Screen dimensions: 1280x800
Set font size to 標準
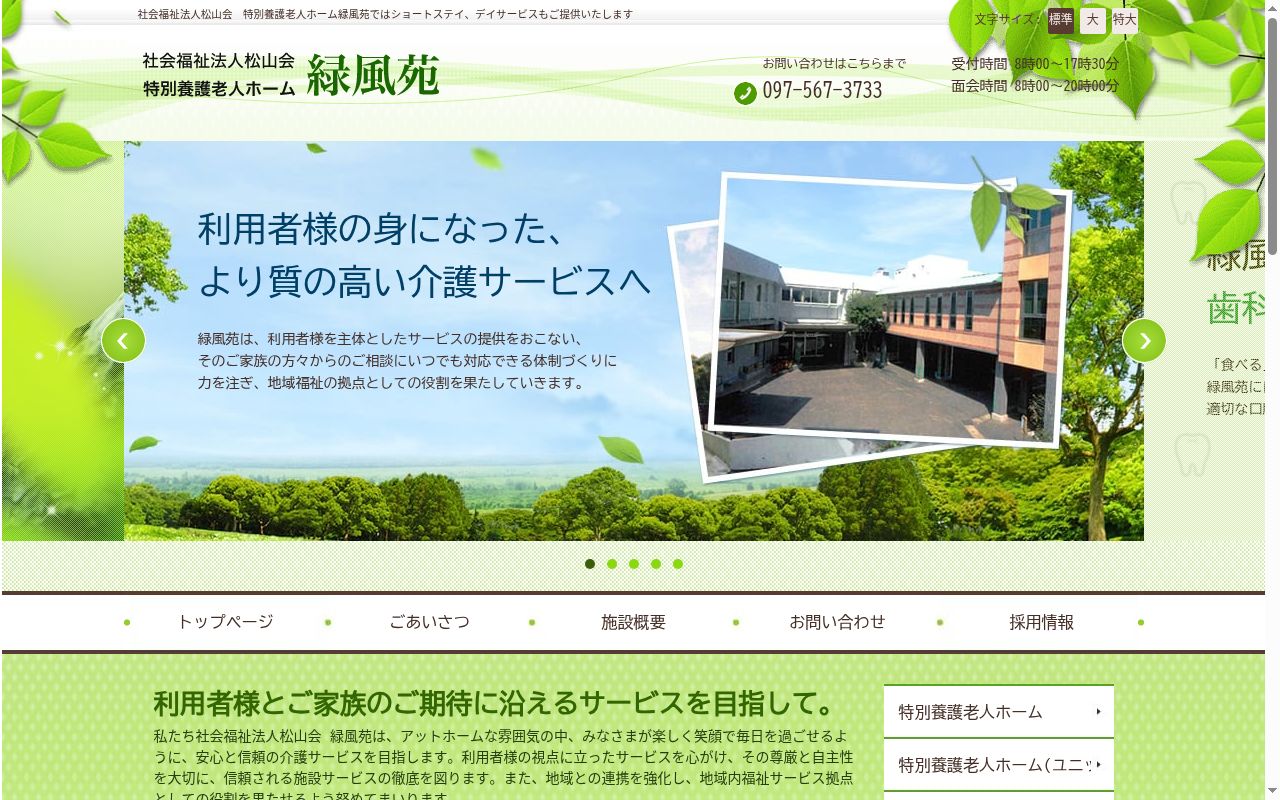[1061, 20]
